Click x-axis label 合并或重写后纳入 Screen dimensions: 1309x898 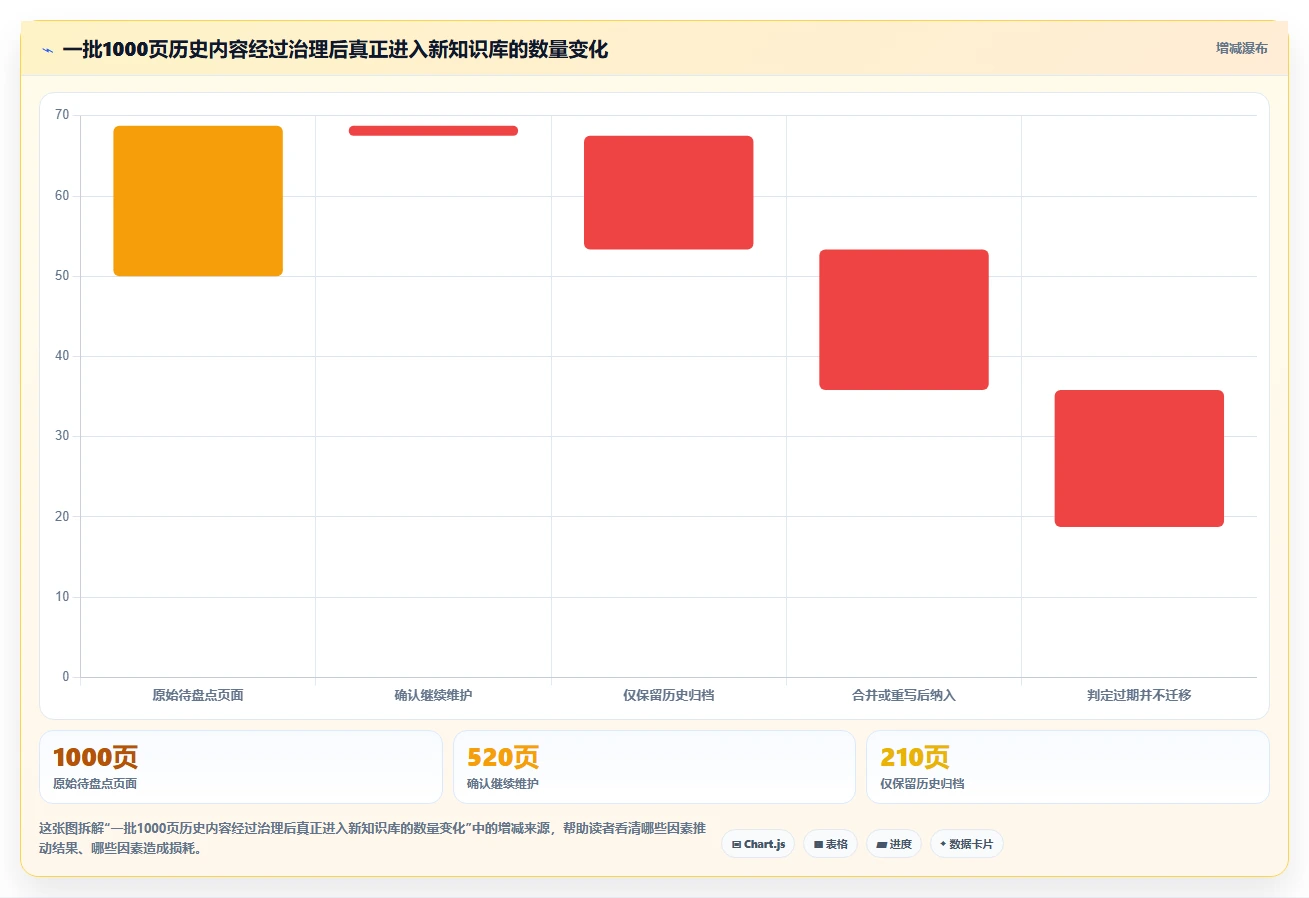tap(904, 695)
